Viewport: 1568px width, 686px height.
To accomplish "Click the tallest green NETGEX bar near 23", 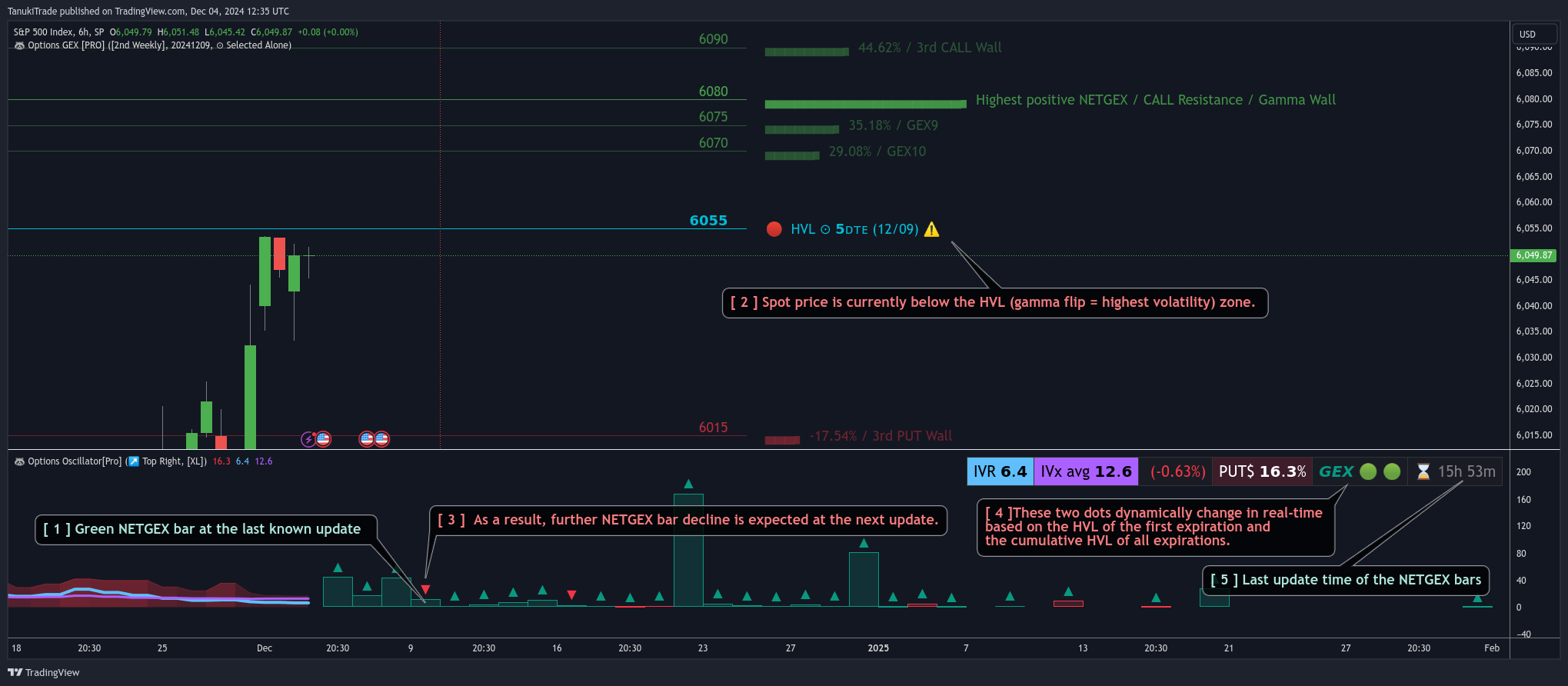I will pyautogui.click(x=688, y=550).
